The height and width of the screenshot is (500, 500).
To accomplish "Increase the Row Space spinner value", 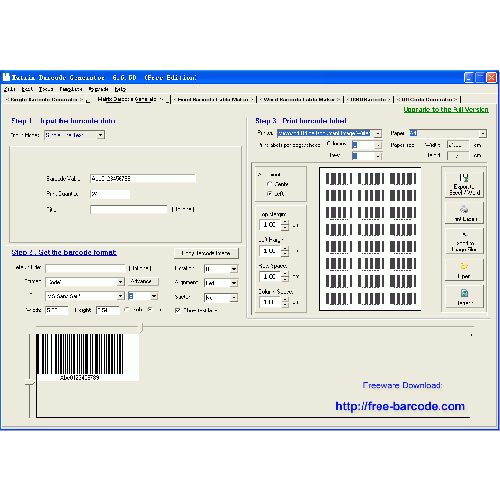I will click(285, 274).
